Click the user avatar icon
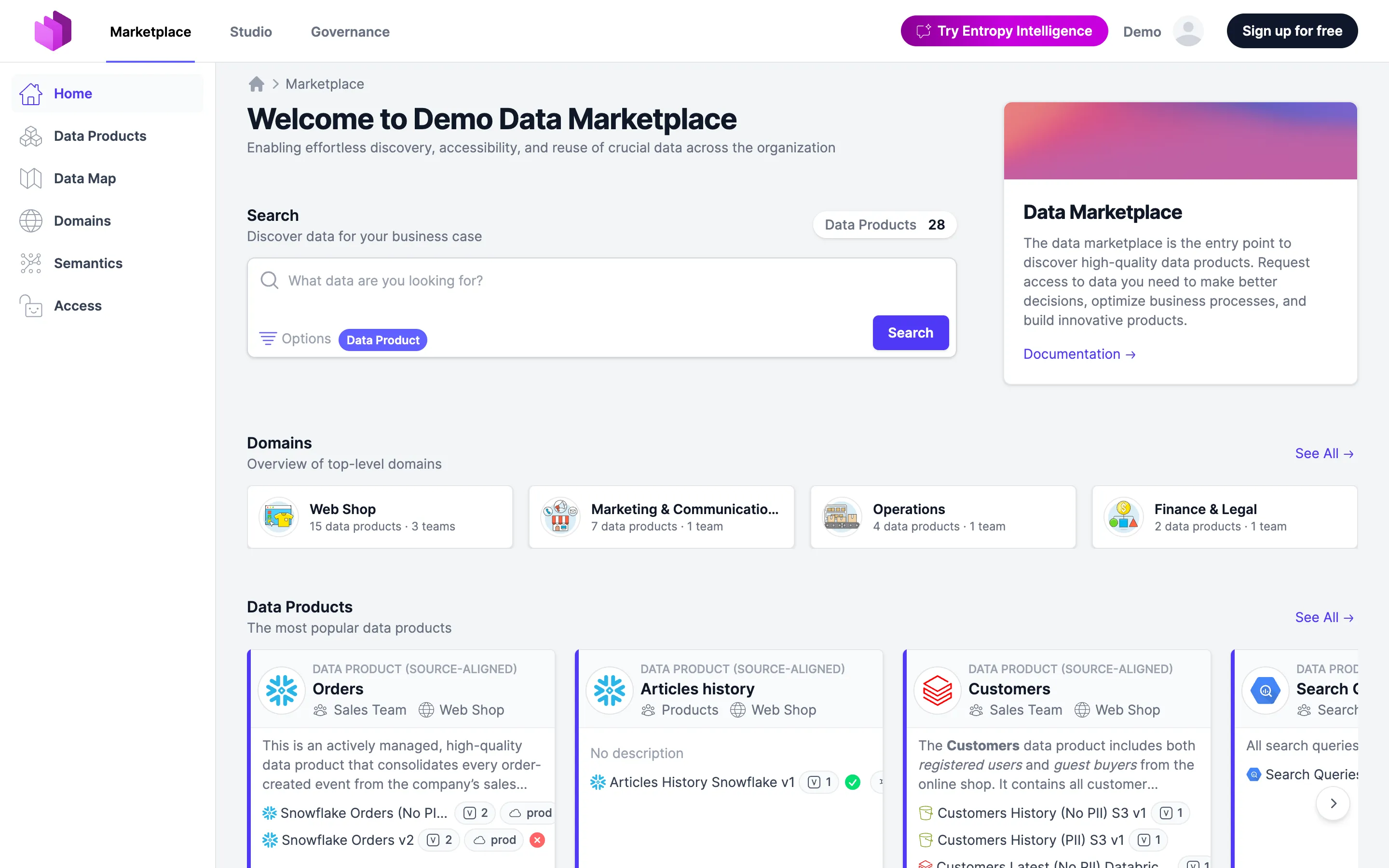 1188,31
